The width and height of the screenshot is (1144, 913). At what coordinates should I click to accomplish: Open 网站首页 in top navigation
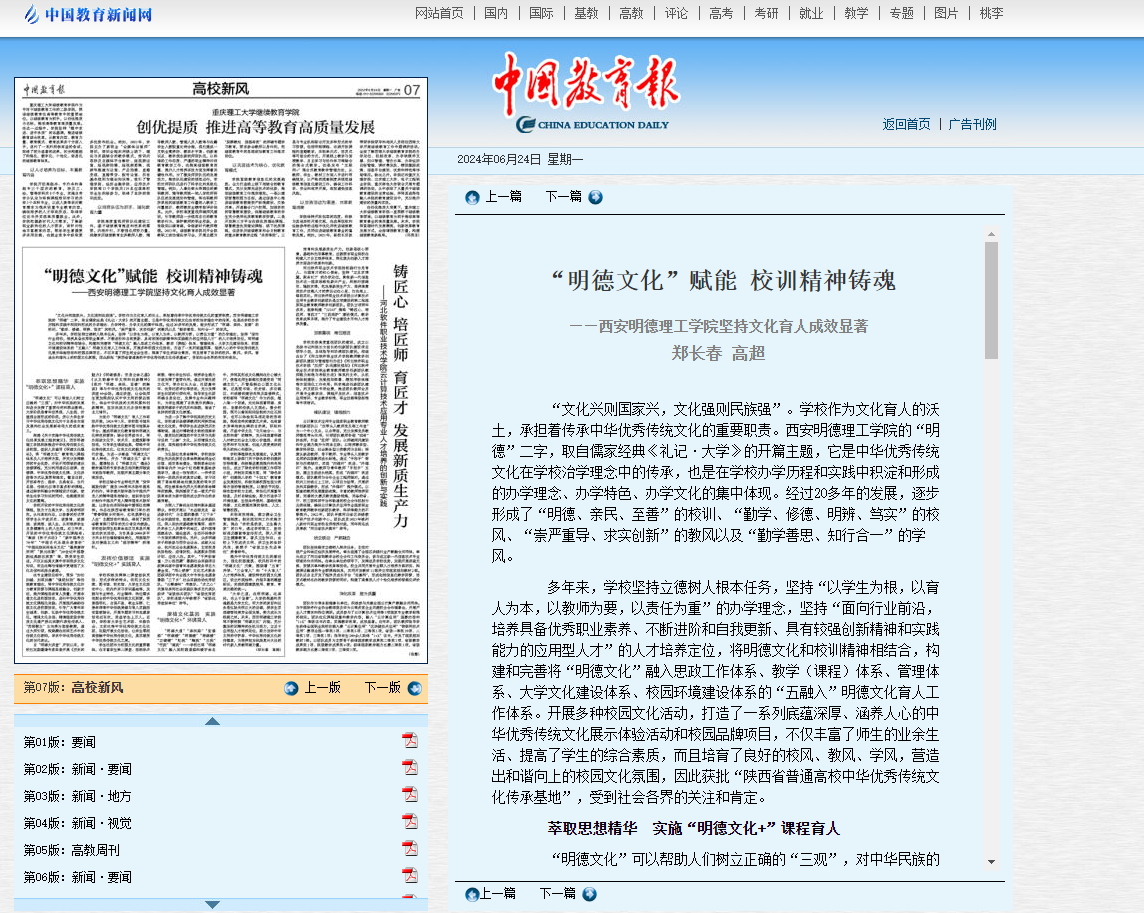click(439, 13)
